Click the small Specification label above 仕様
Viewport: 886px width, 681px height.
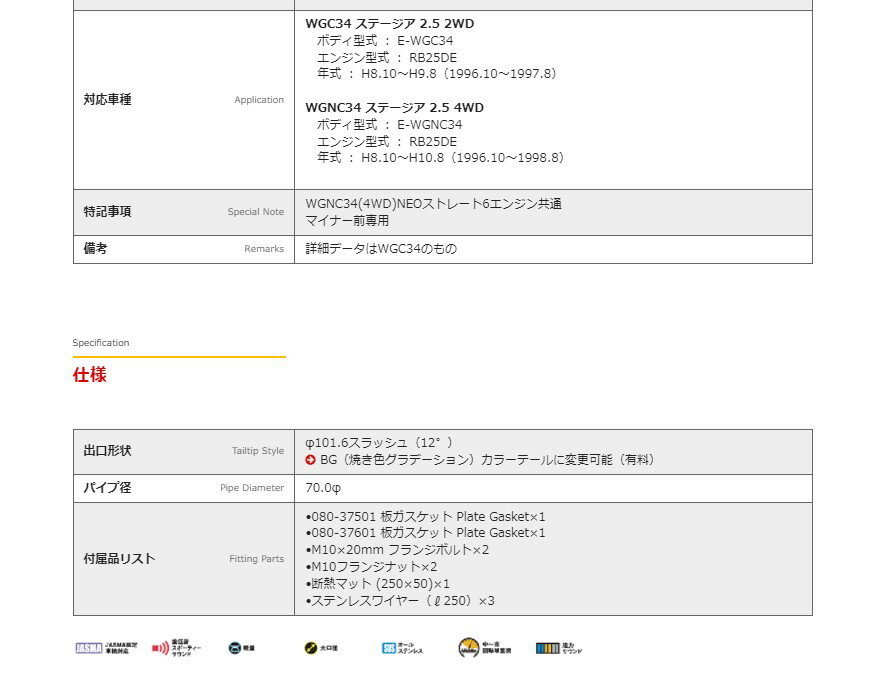click(101, 343)
